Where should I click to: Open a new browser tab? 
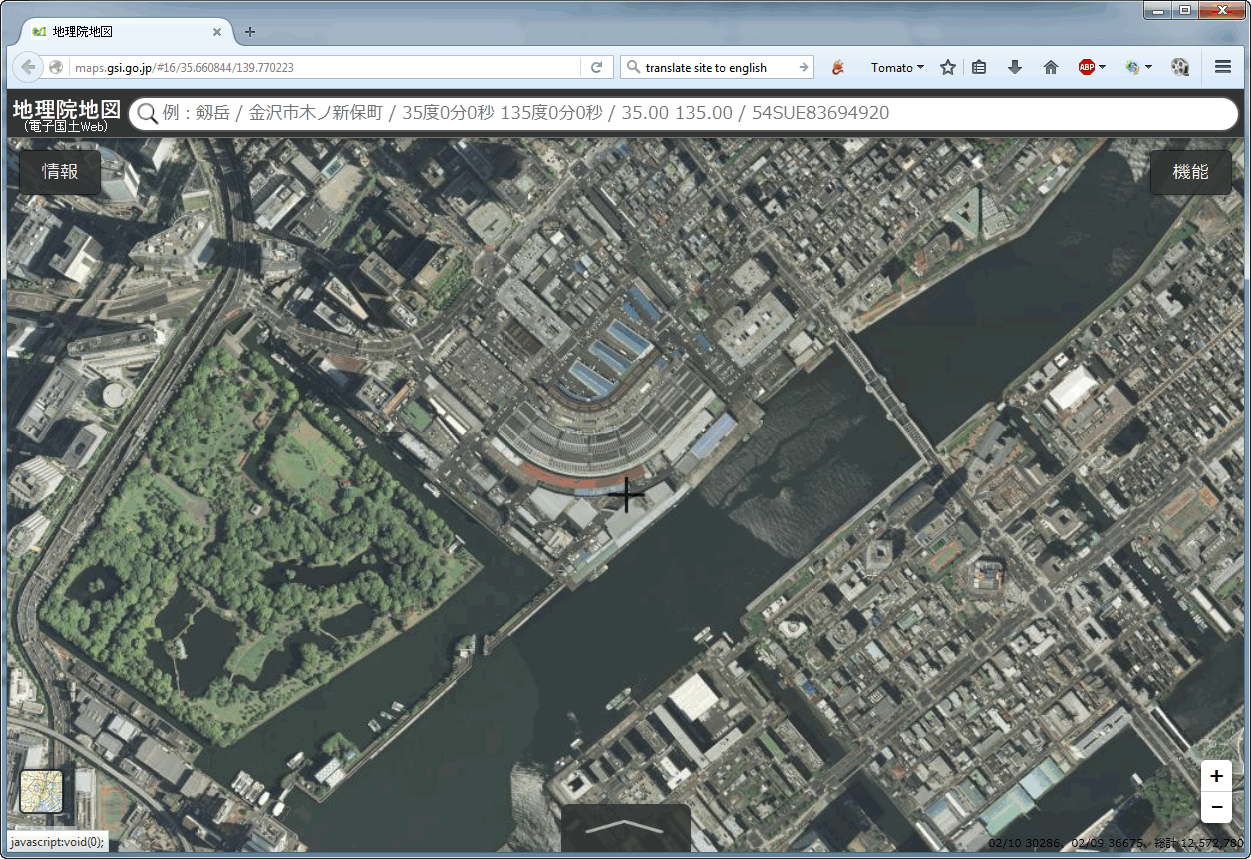pyautogui.click(x=250, y=32)
